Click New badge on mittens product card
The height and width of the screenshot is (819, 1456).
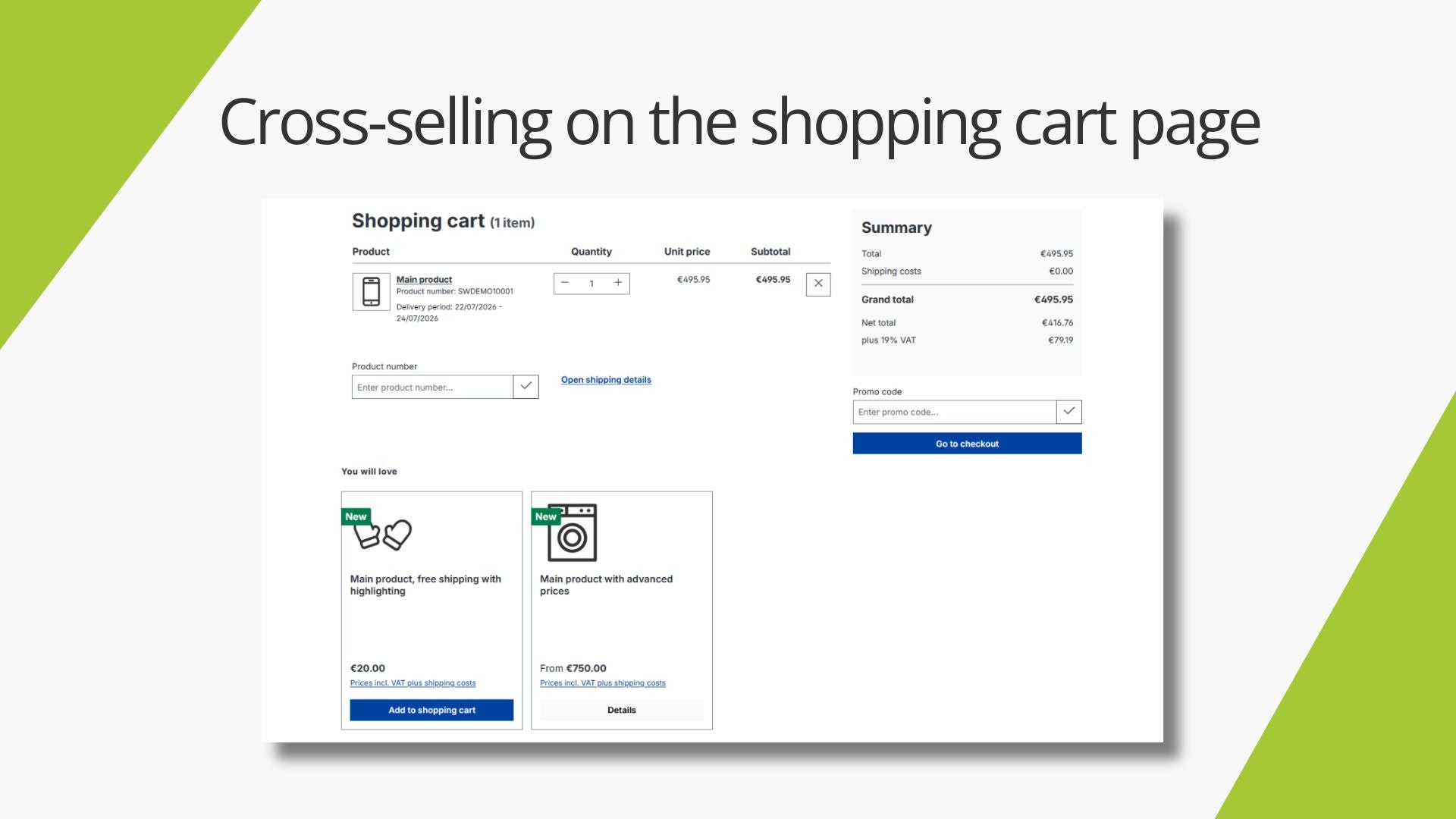[356, 516]
